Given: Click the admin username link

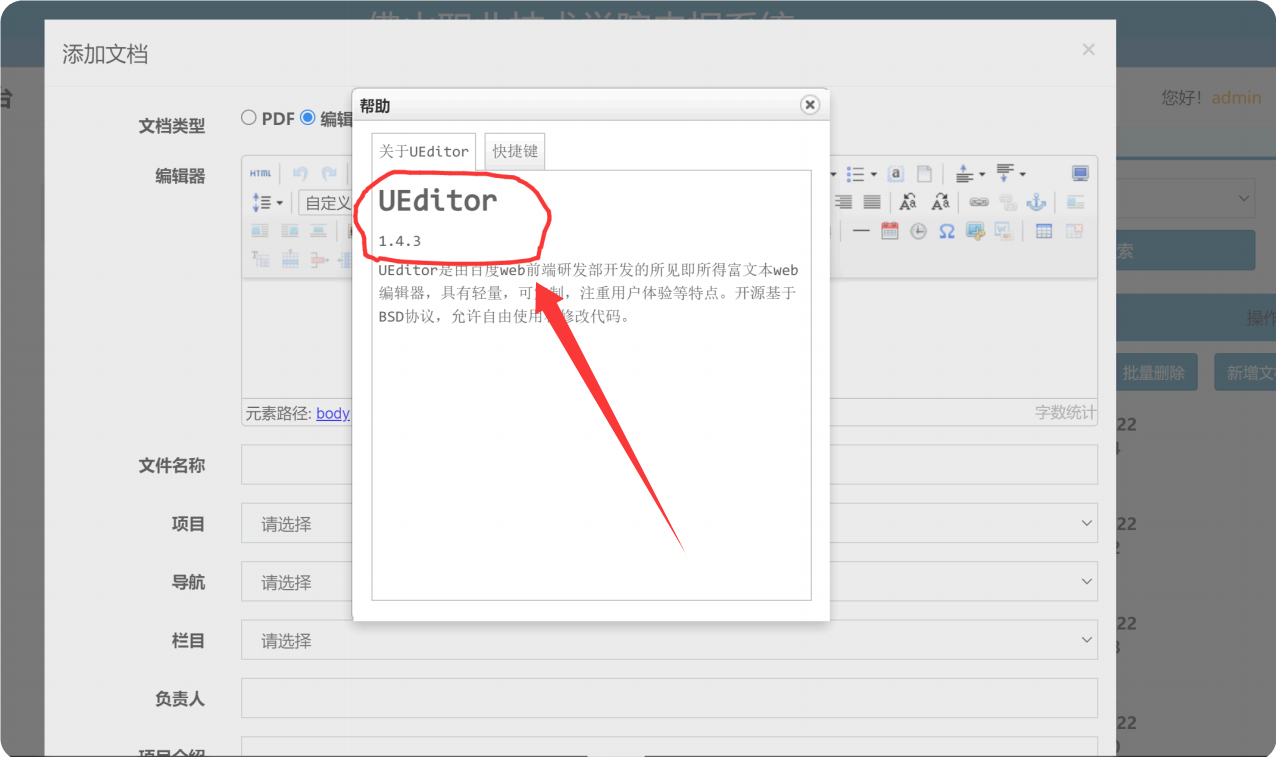Looking at the screenshot, I should [1236, 98].
